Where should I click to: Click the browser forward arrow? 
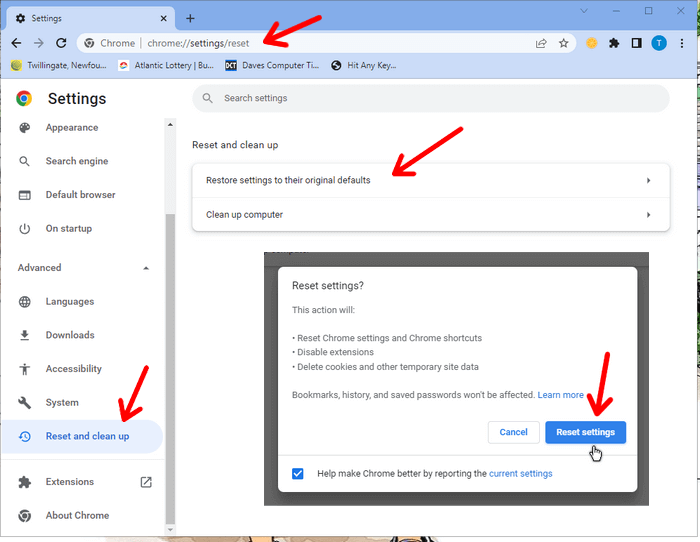tap(39, 43)
